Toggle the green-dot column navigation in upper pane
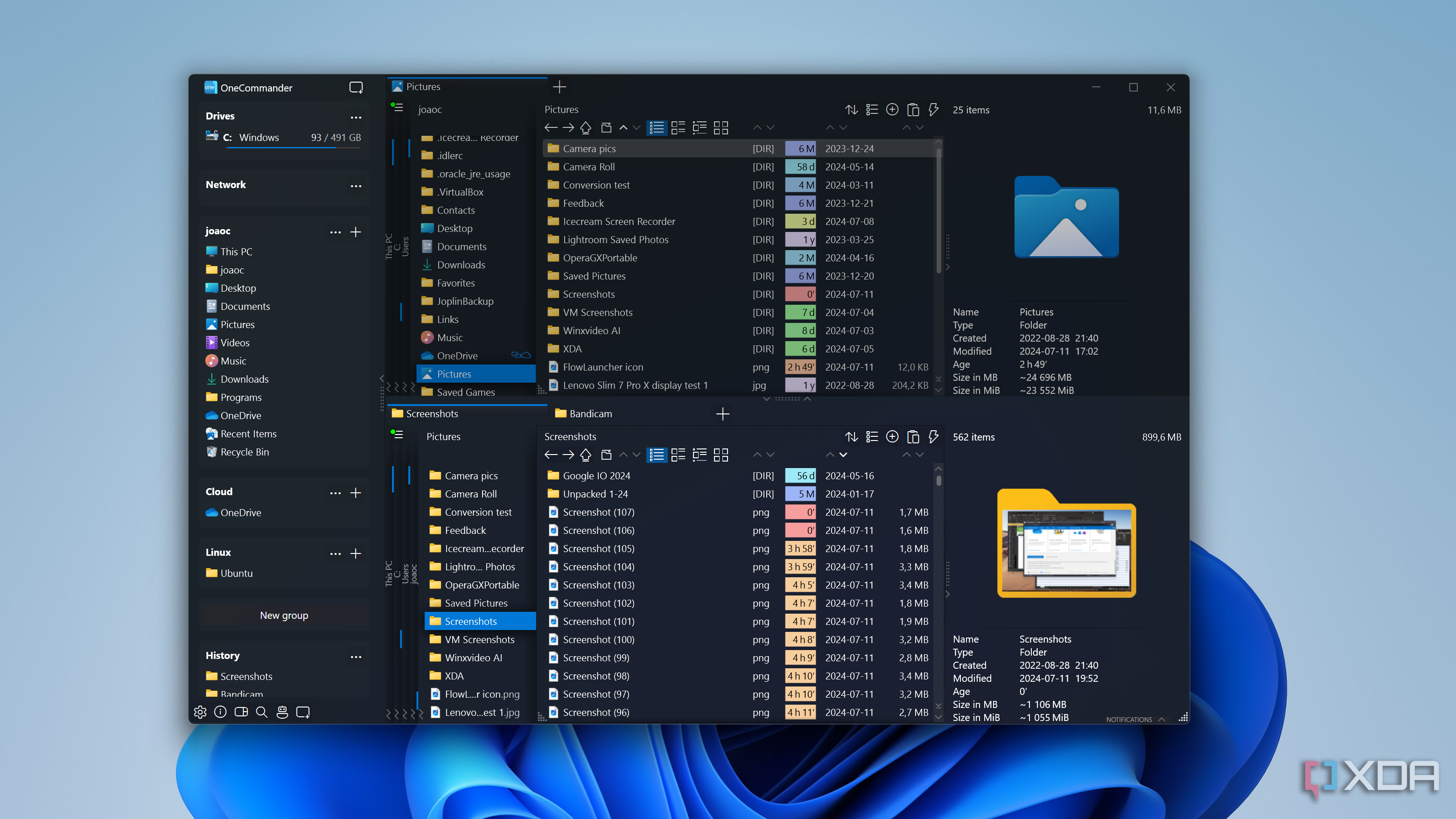The width and height of the screenshot is (1456, 819). pyautogui.click(x=397, y=107)
